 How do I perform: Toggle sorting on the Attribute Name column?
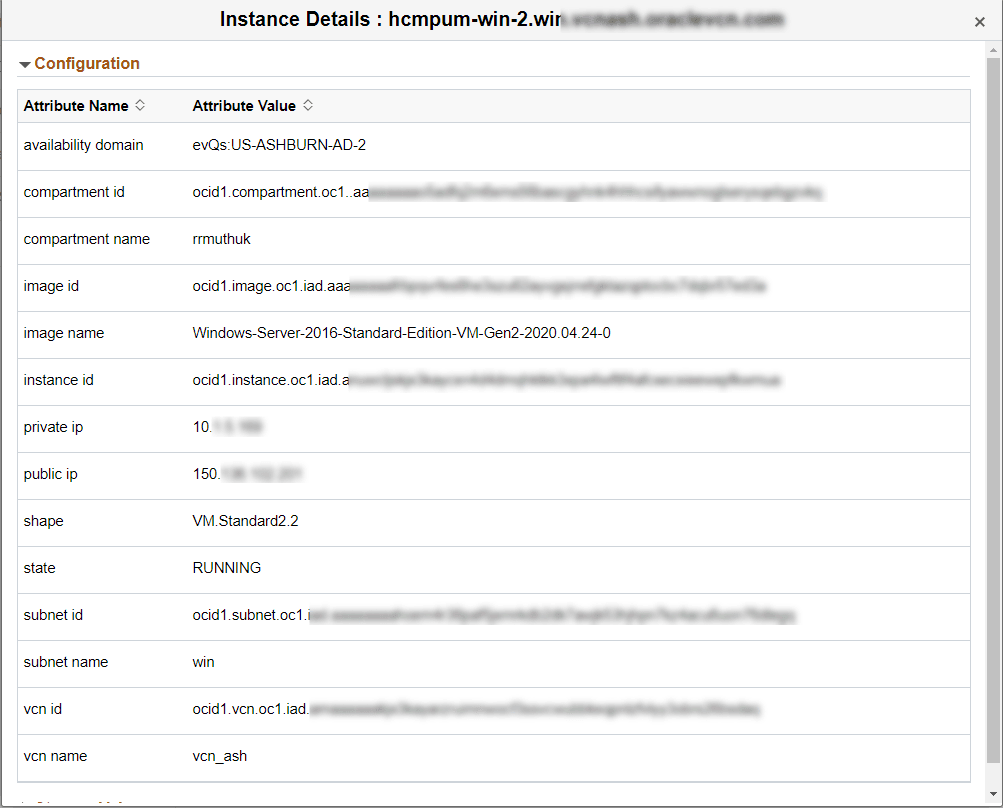(x=139, y=105)
